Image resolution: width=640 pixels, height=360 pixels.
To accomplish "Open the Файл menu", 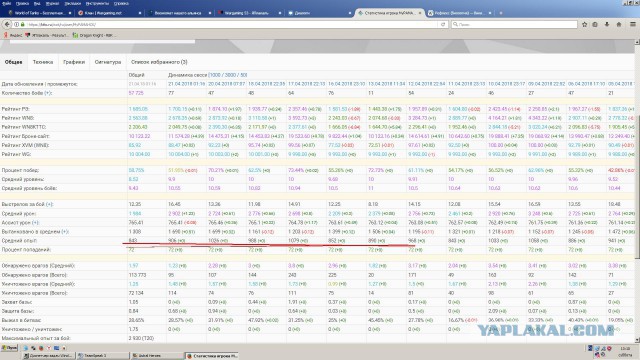I will 6,3.
